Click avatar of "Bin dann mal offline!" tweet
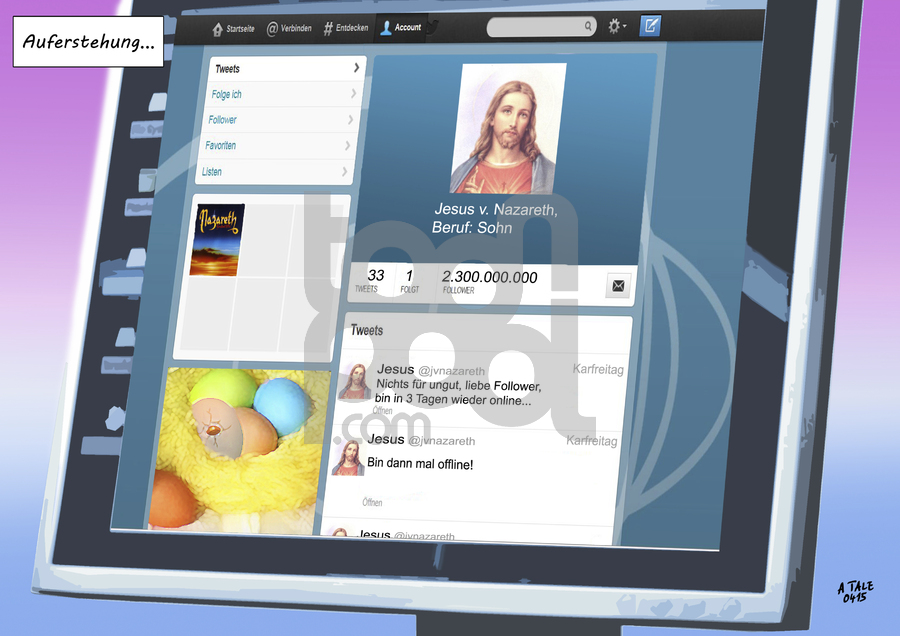 pyautogui.click(x=348, y=457)
